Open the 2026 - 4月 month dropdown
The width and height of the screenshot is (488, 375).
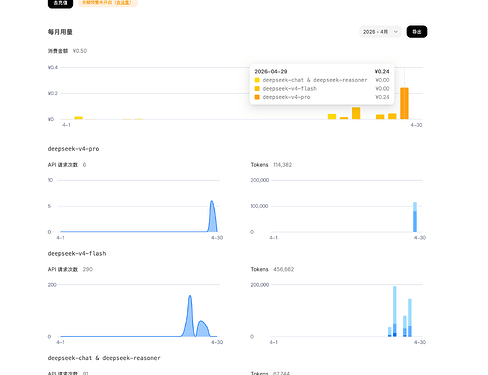(x=380, y=32)
